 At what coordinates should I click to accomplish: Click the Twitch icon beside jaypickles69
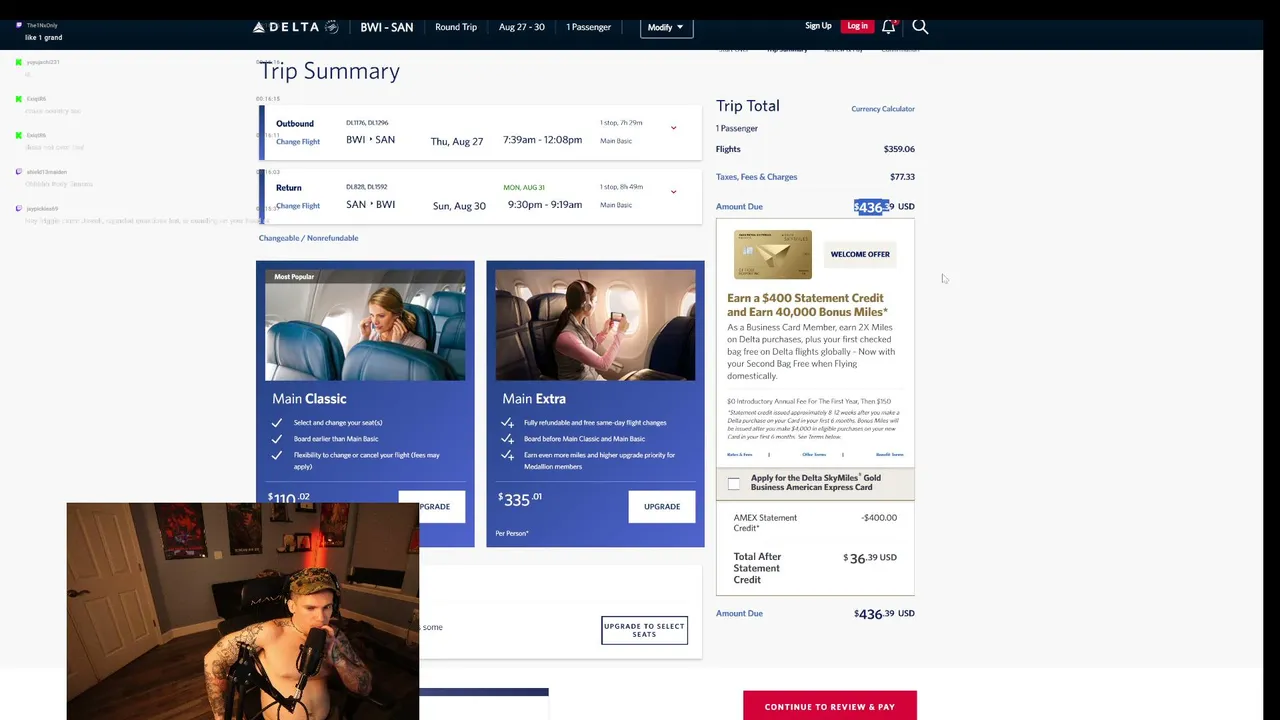click(x=19, y=208)
